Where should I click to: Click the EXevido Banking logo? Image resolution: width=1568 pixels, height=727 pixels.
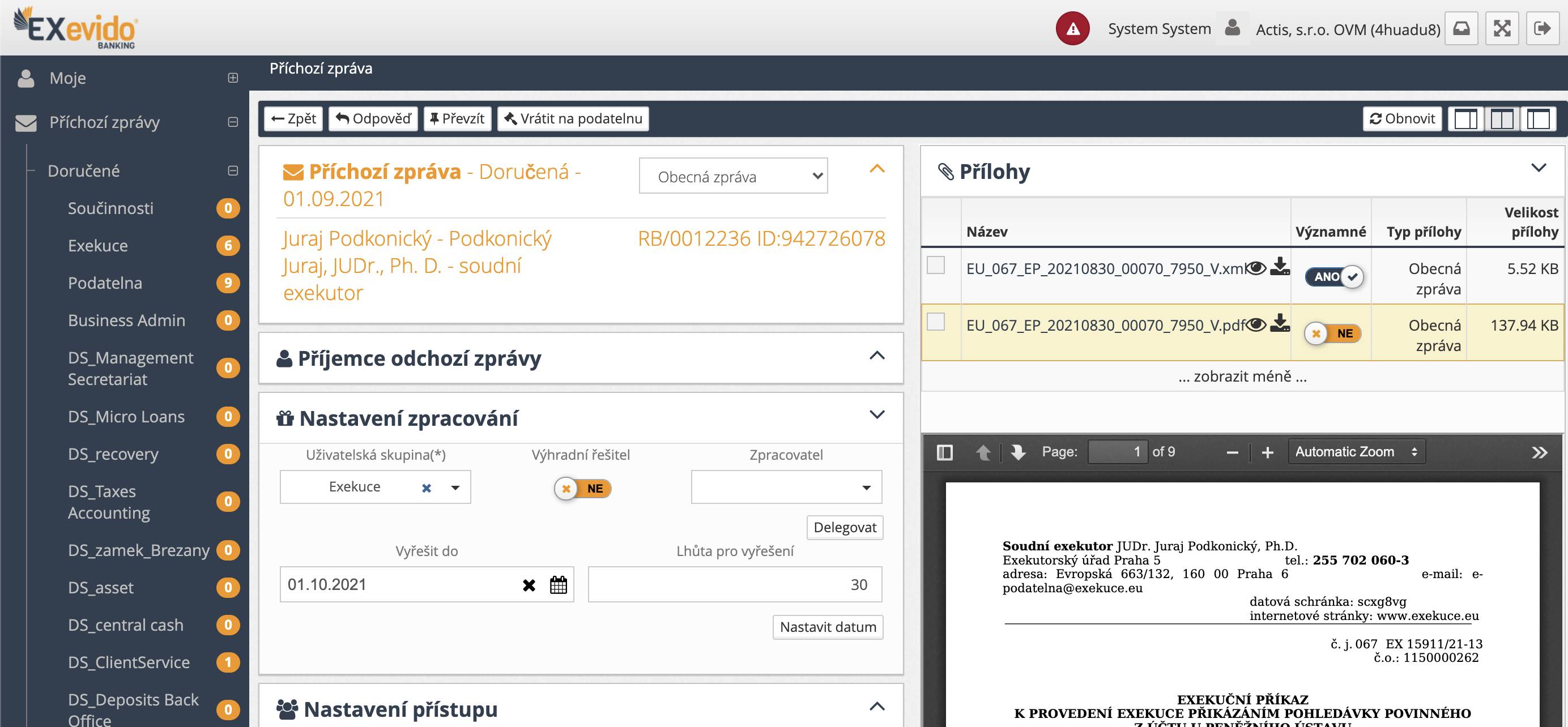75,28
